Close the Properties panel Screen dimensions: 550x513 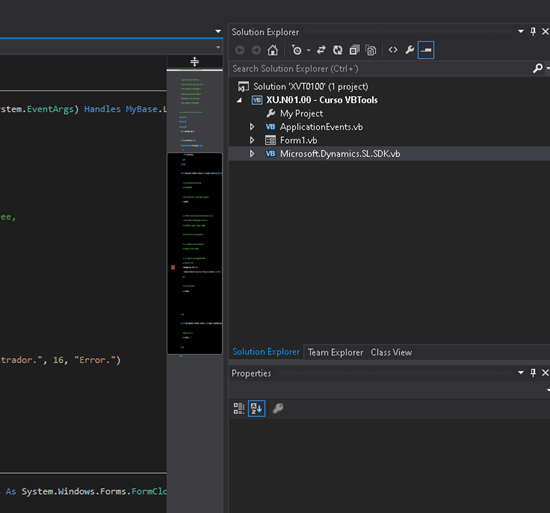tap(545, 372)
